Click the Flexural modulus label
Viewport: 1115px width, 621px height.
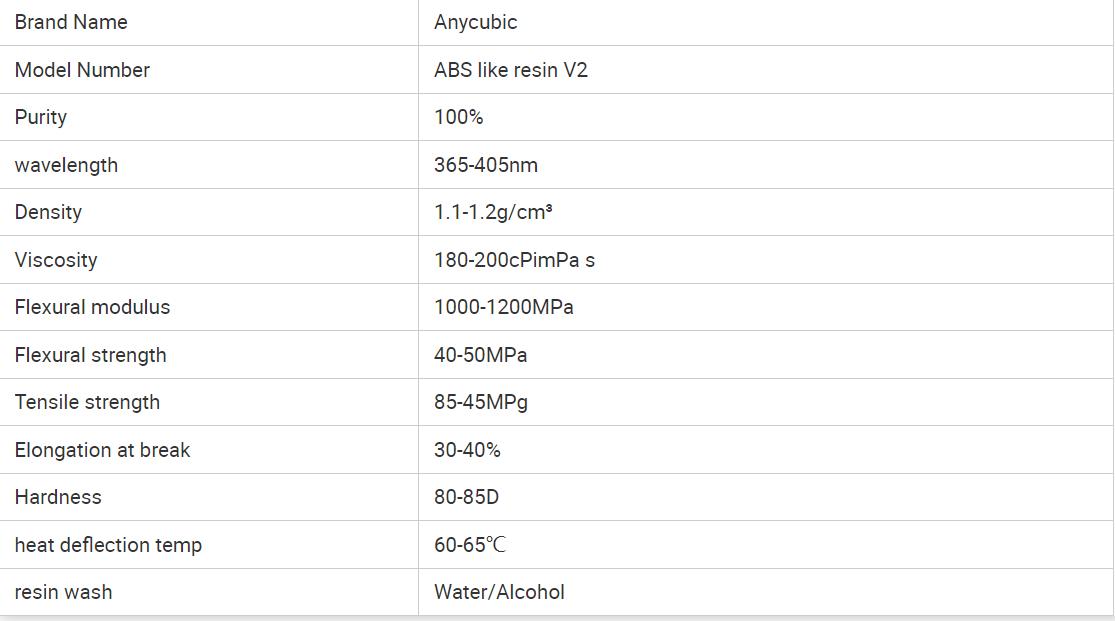click(x=92, y=307)
